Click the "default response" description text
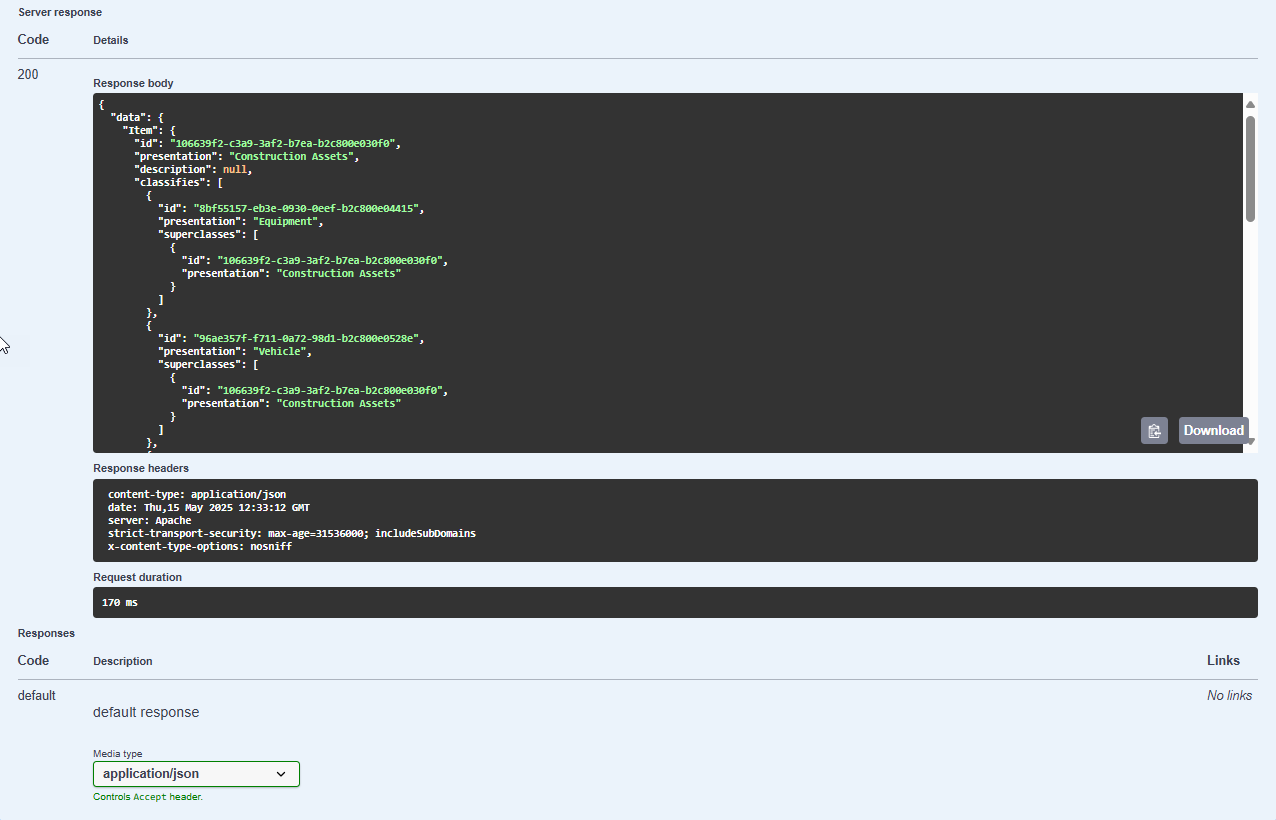This screenshot has width=1276, height=820. 146,712
